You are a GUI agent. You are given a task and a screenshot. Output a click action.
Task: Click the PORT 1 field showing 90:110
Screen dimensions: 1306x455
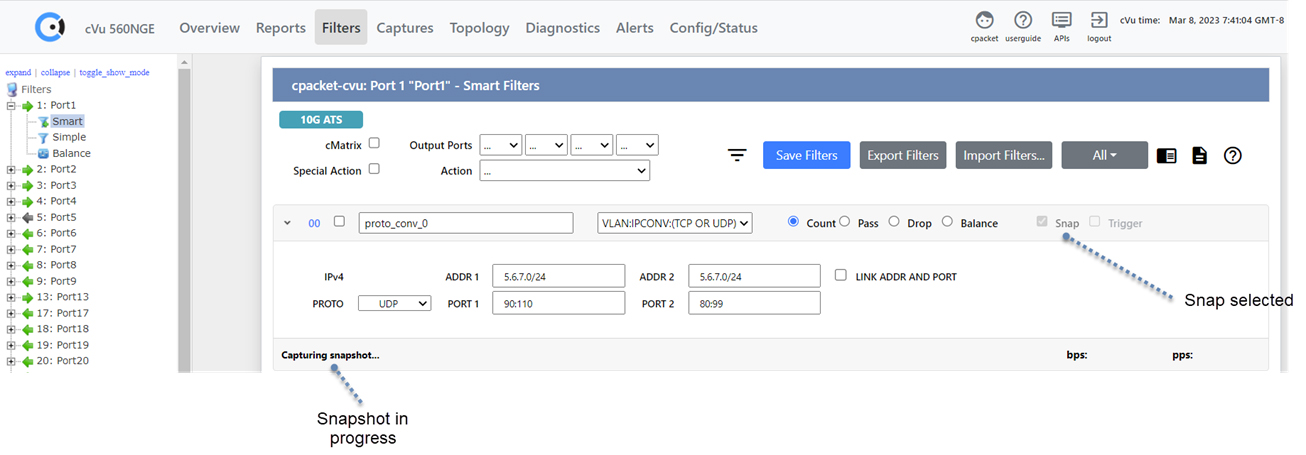click(x=558, y=303)
